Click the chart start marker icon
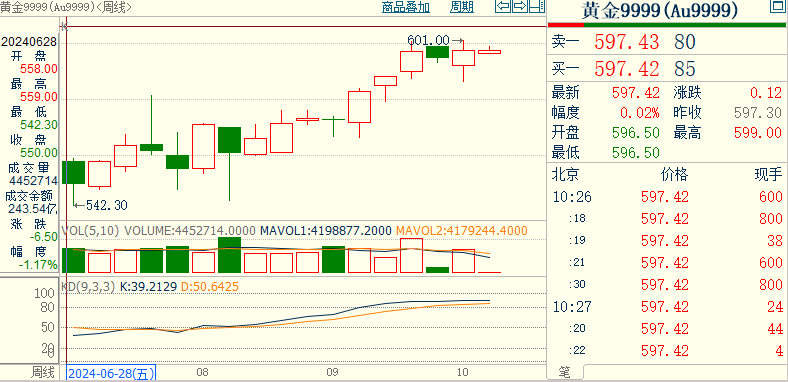 (63, 25)
